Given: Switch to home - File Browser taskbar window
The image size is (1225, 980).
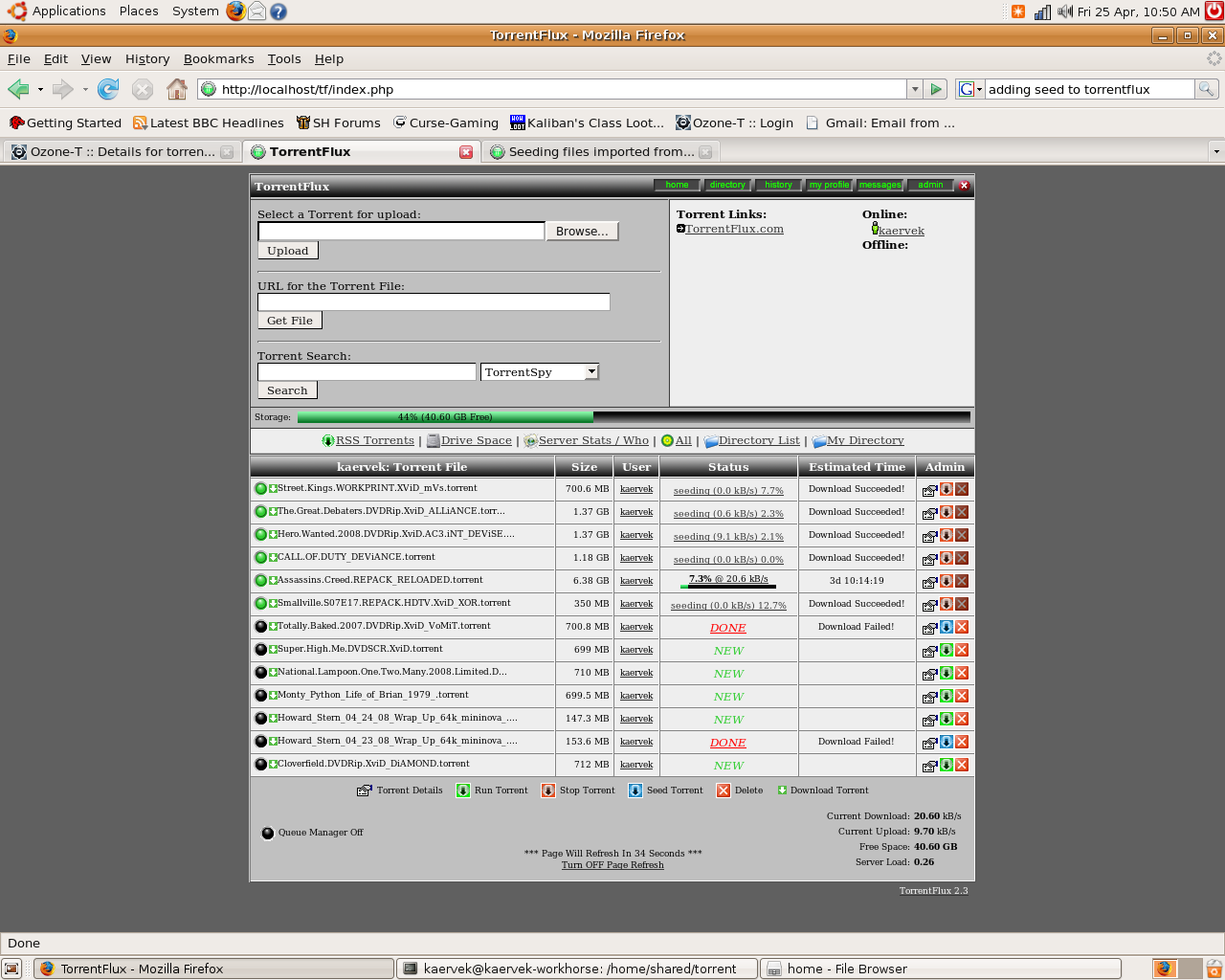Looking at the screenshot, I should pyautogui.click(x=940, y=969).
